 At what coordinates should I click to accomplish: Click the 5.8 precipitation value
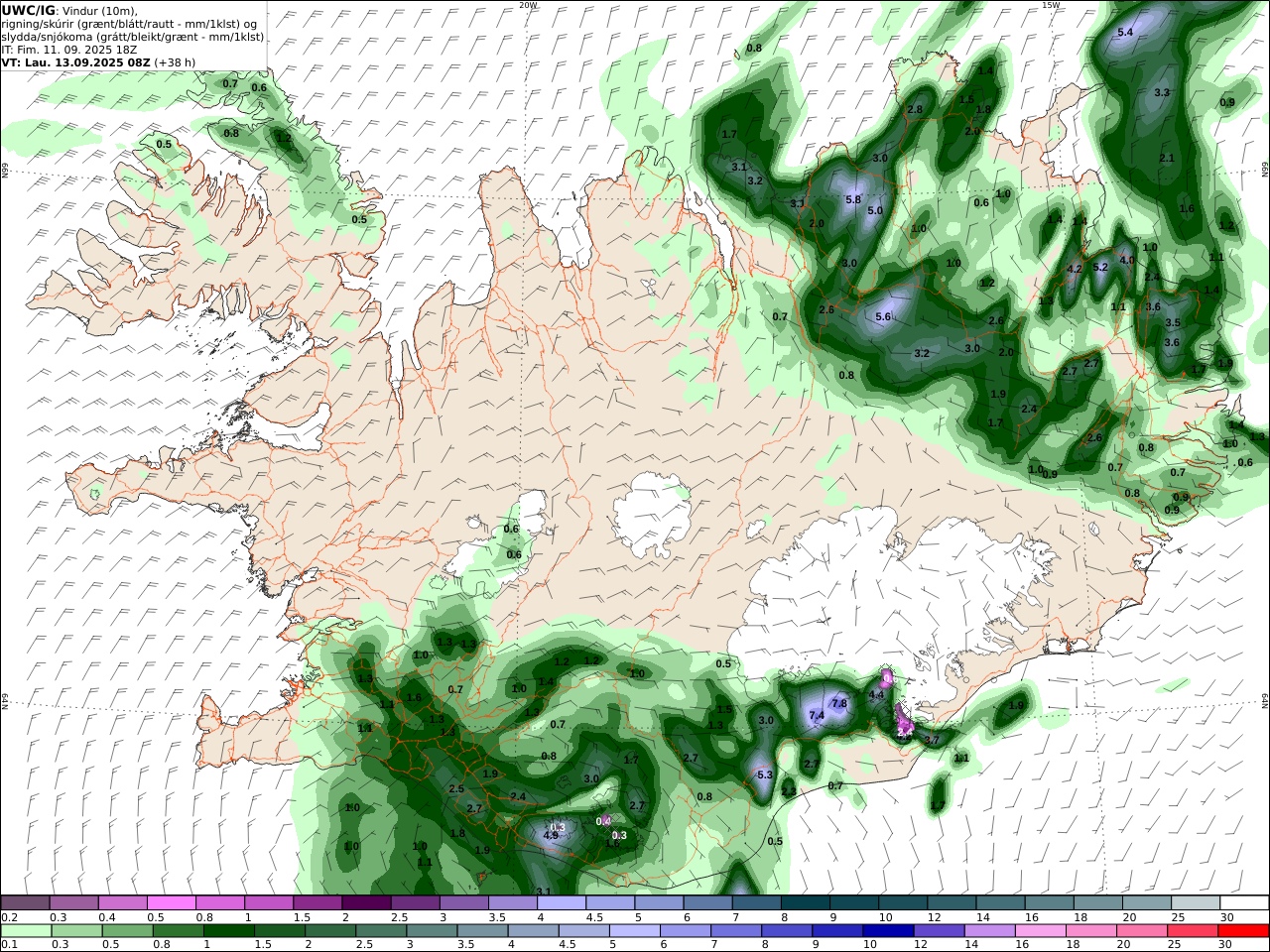(x=852, y=199)
